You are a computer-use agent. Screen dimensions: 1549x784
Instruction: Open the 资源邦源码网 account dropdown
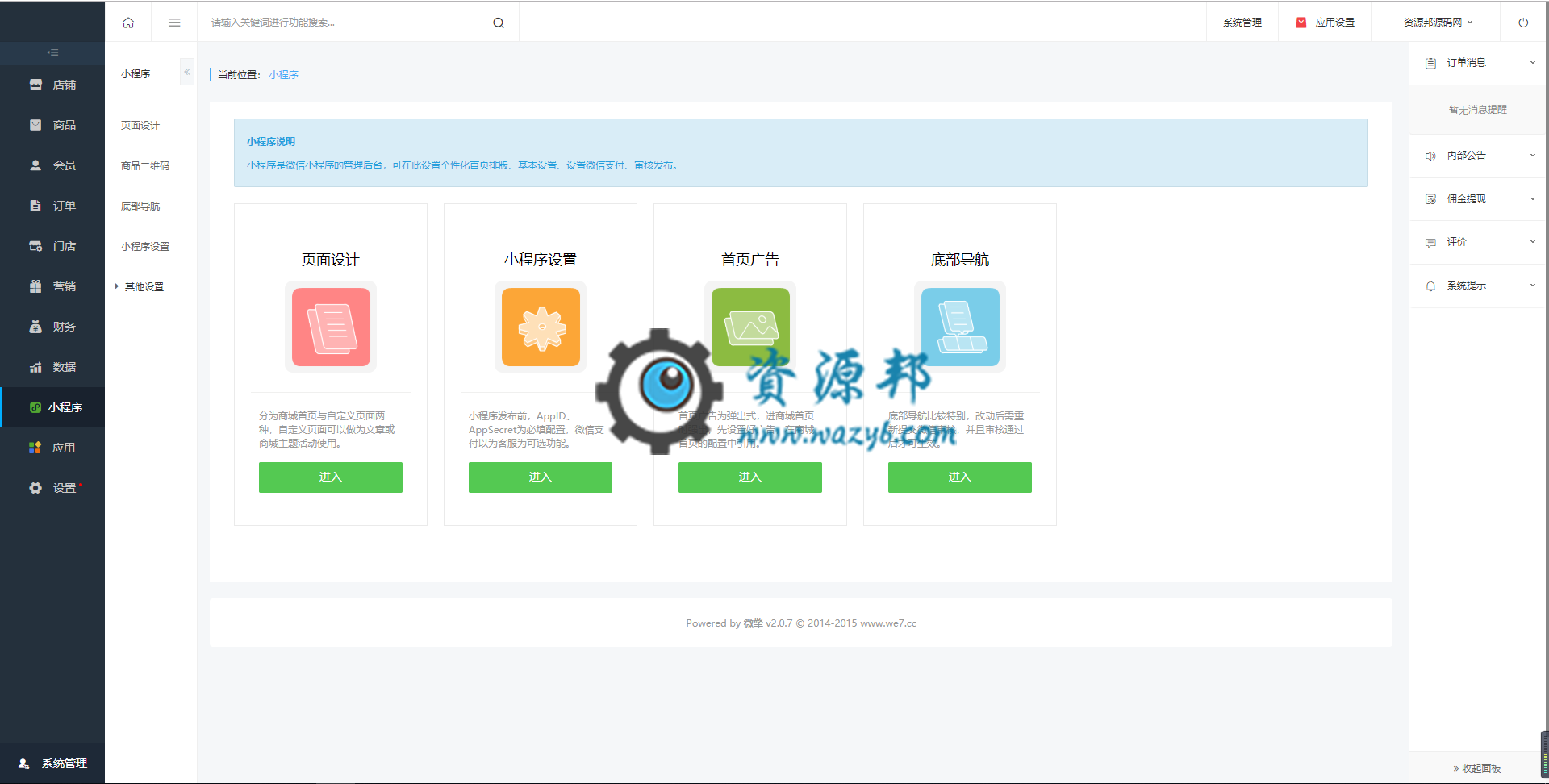coord(1438,23)
